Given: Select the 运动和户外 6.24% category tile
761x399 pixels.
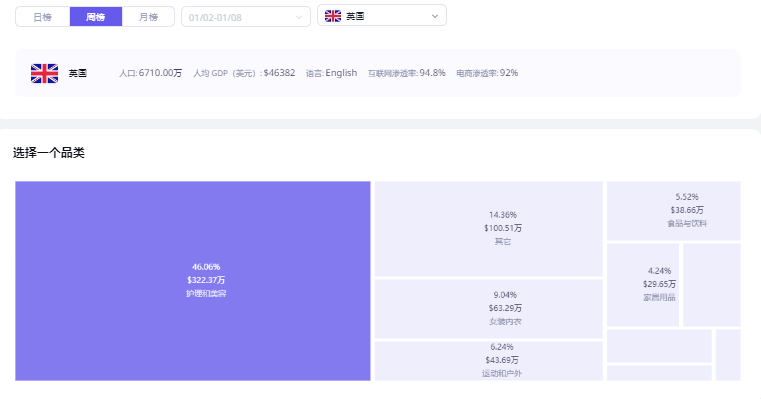Looking at the screenshot, I should coord(489,361).
